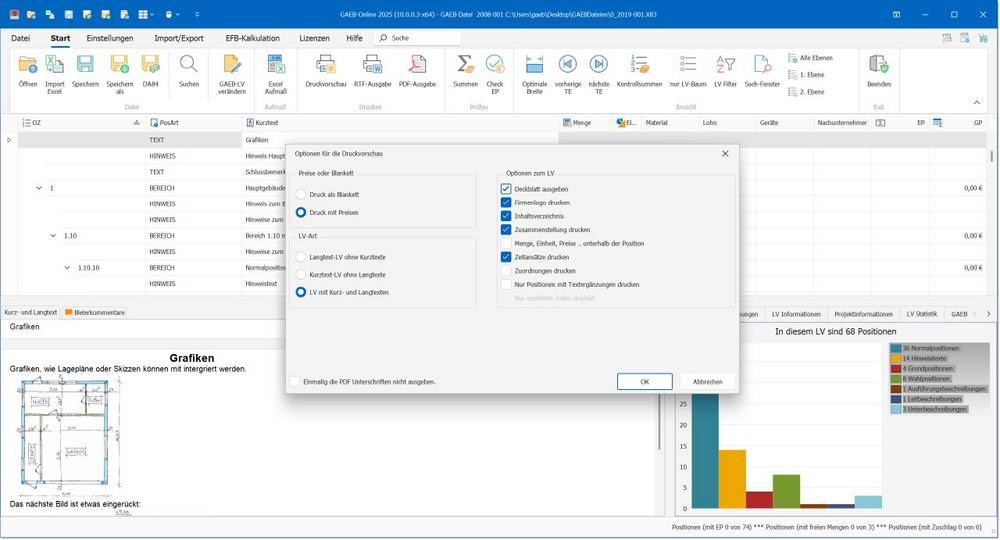The height and width of the screenshot is (540, 1000).
Task: Click the Summen sigma icon
Action: tap(465, 66)
